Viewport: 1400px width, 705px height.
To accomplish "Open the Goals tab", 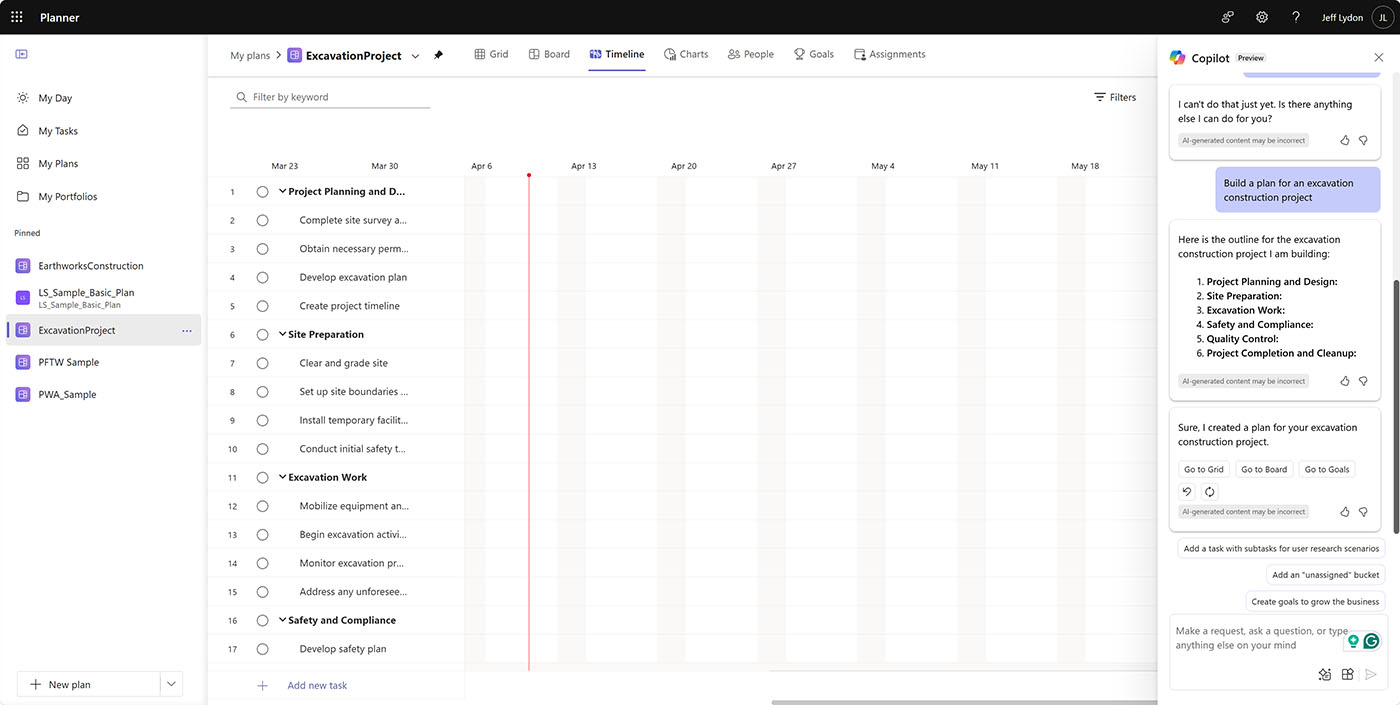I will [814, 54].
